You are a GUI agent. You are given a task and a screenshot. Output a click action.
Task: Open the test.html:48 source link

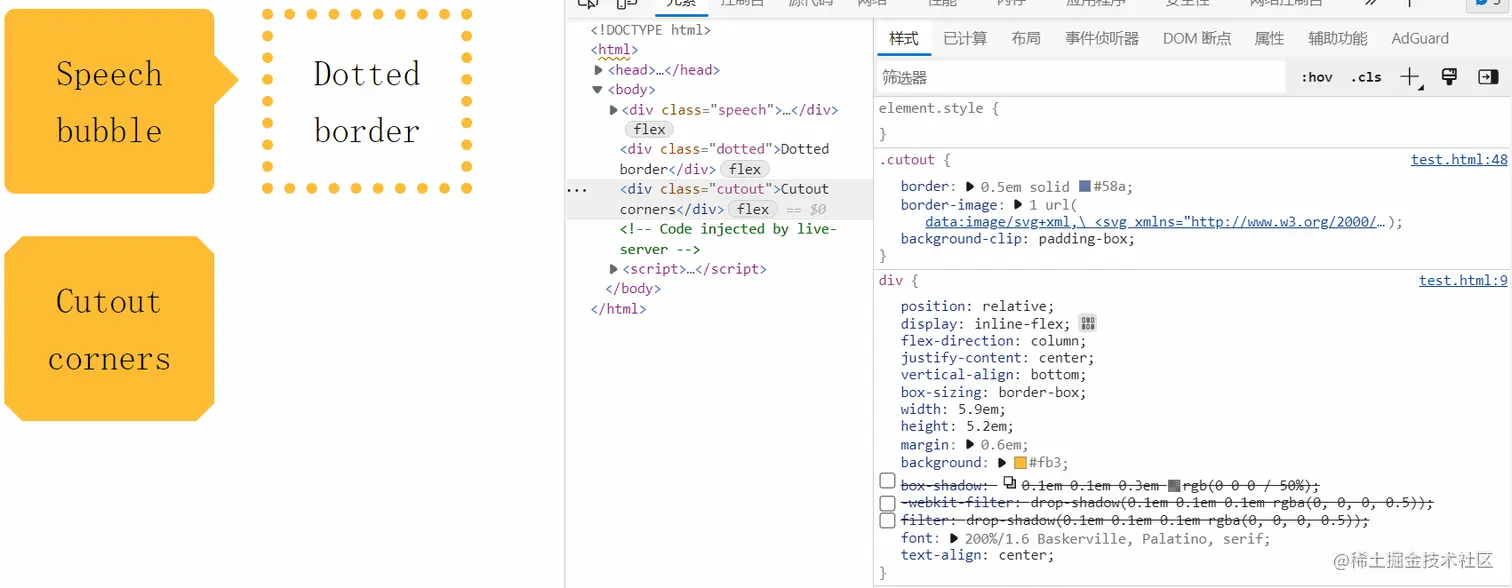[x=1459, y=160]
